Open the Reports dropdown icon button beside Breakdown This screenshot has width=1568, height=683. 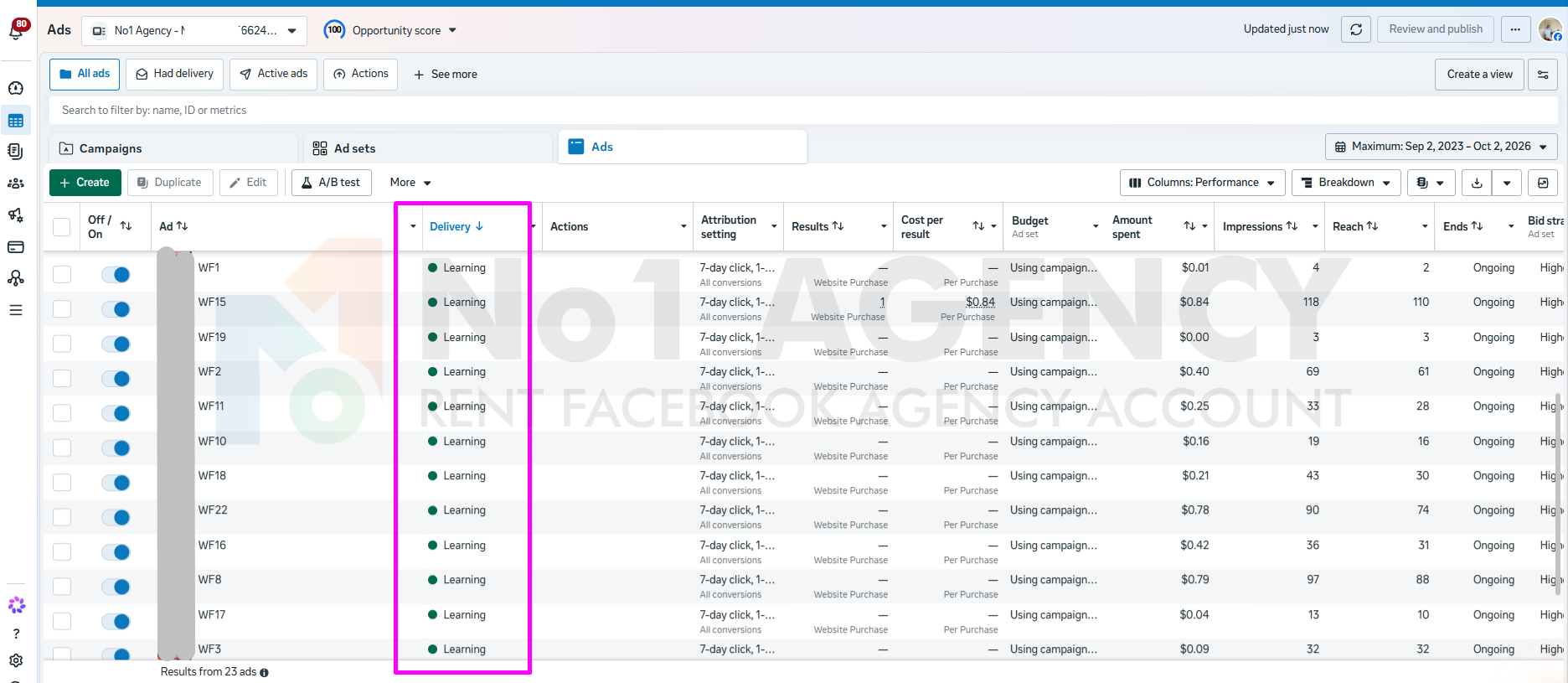[1431, 183]
